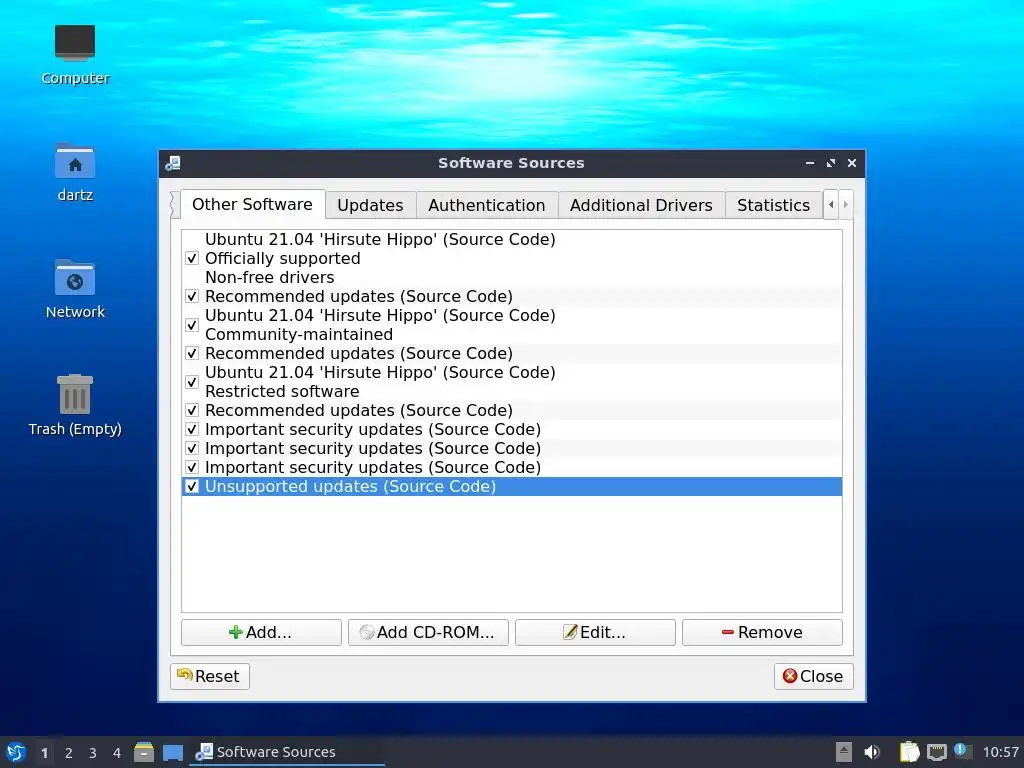Click the show desktop icon in taskbar

tap(172, 752)
